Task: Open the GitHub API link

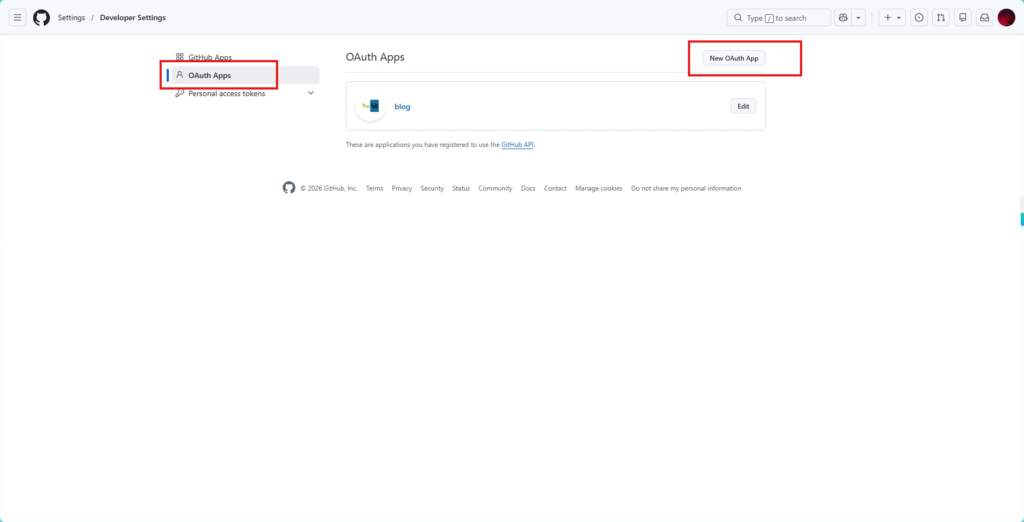Action: pos(517,144)
